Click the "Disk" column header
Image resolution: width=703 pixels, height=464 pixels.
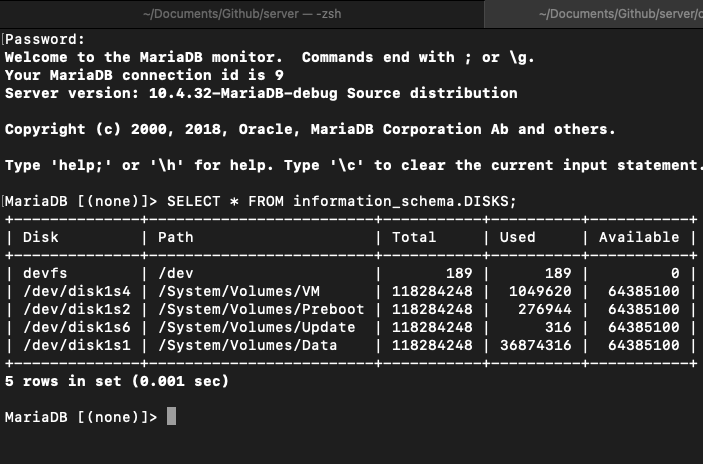click(41, 237)
